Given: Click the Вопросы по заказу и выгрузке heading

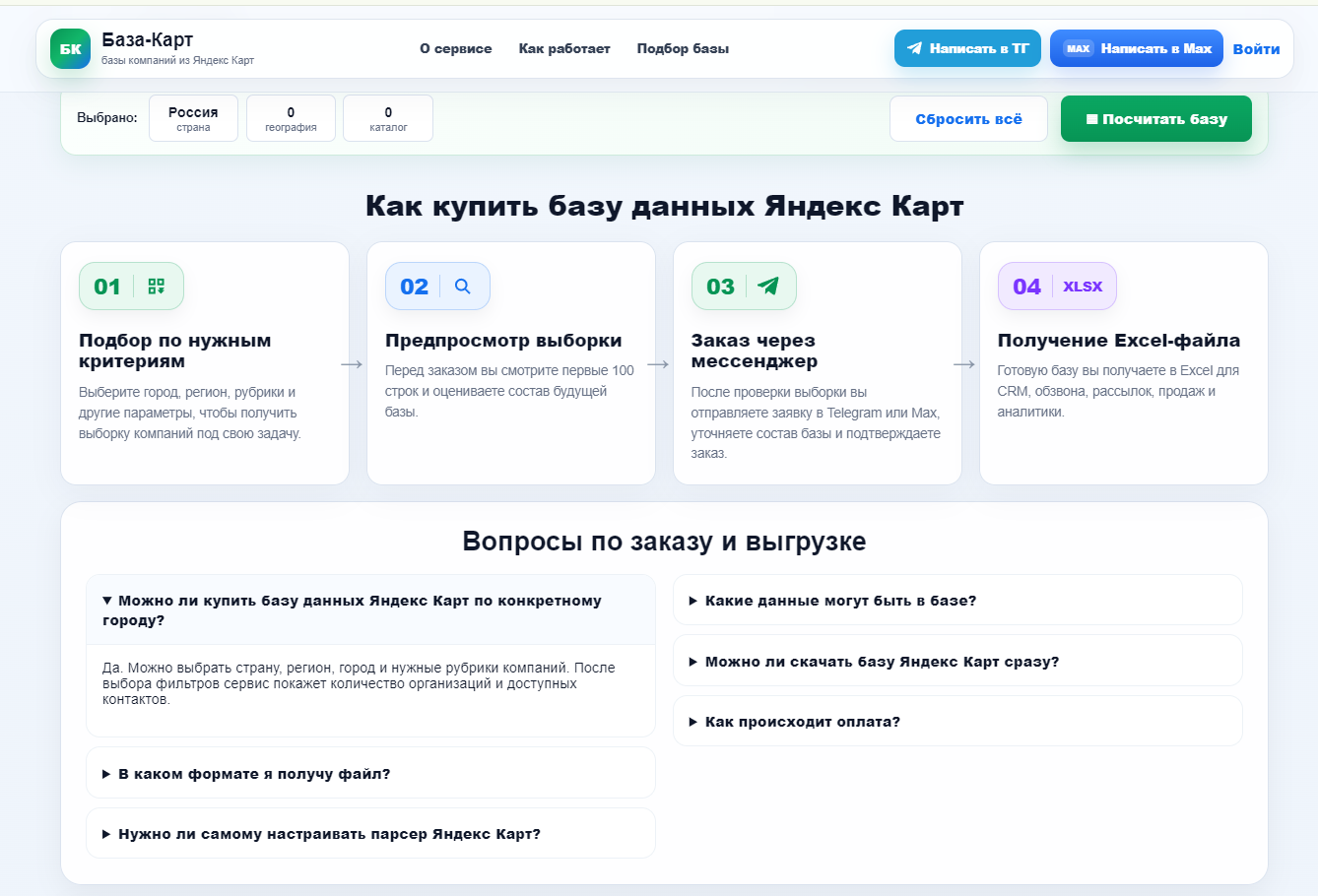Looking at the screenshot, I should point(664,542).
